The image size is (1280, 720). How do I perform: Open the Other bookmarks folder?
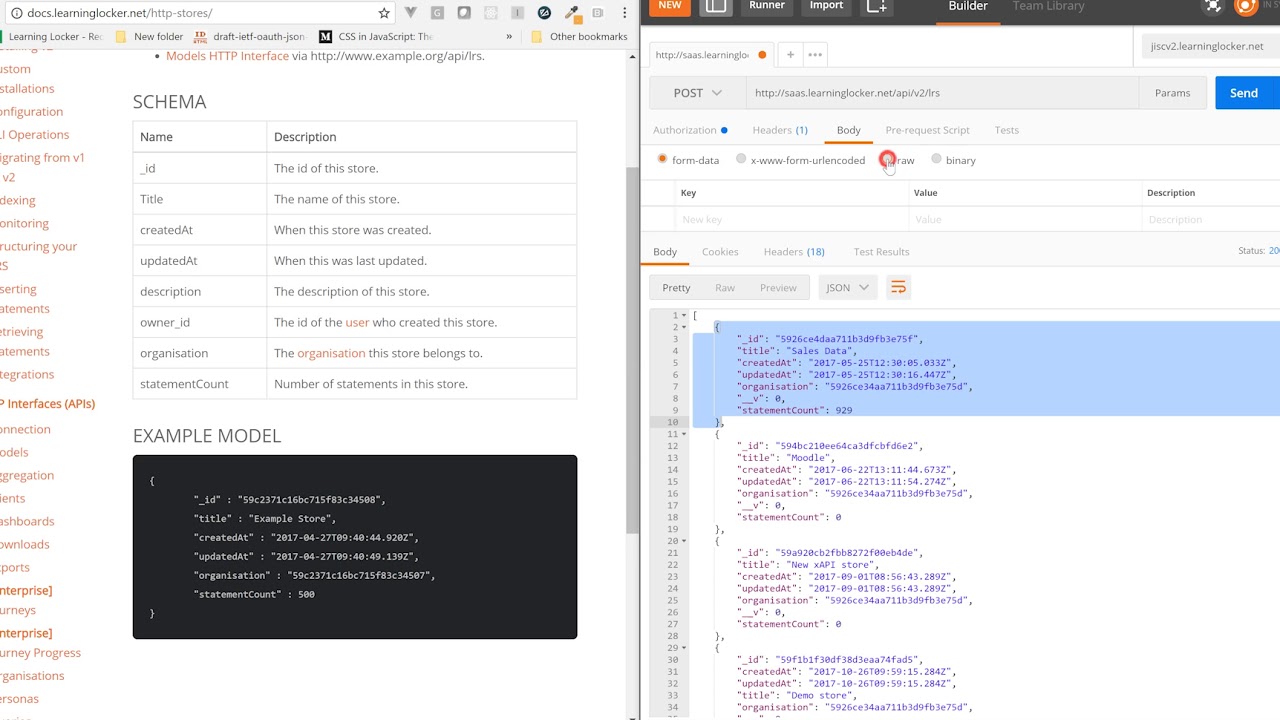[579, 36]
